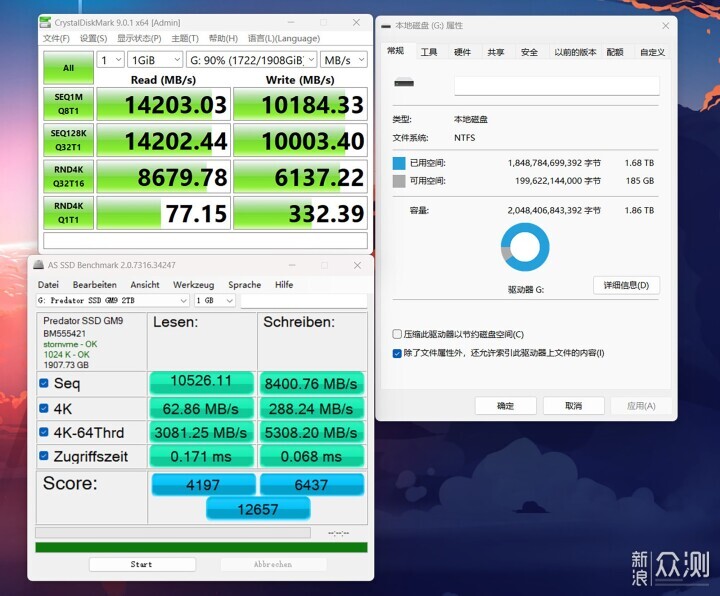Run the RND4K Q32T16 test
The image size is (720, 596).
point(68,176)
